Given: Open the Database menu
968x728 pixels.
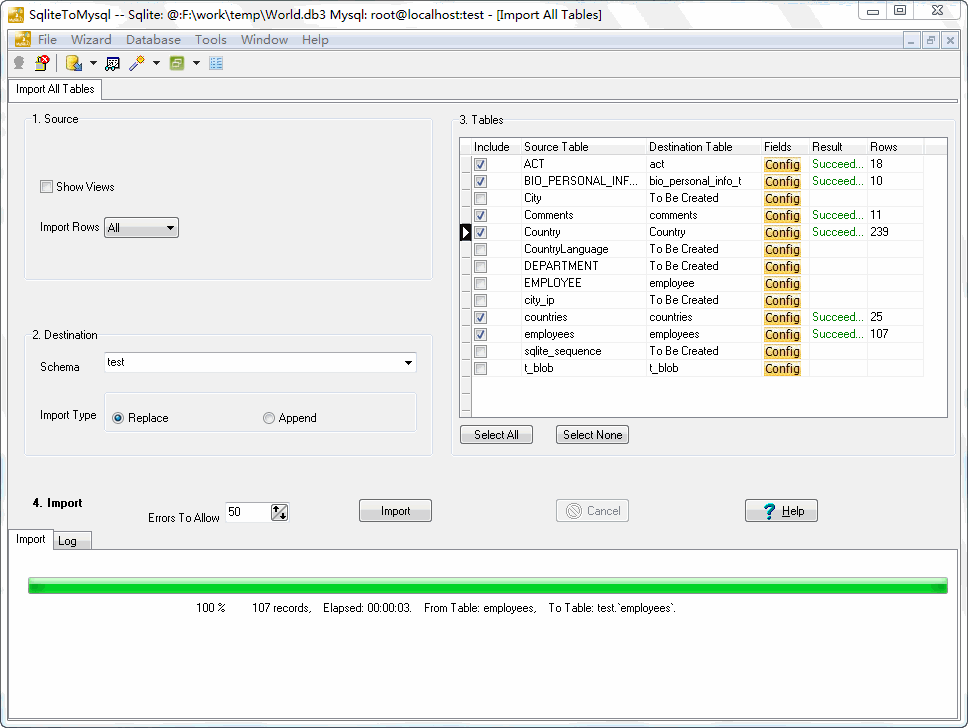Looking at the screenshot, I should (x=153, y=40).
